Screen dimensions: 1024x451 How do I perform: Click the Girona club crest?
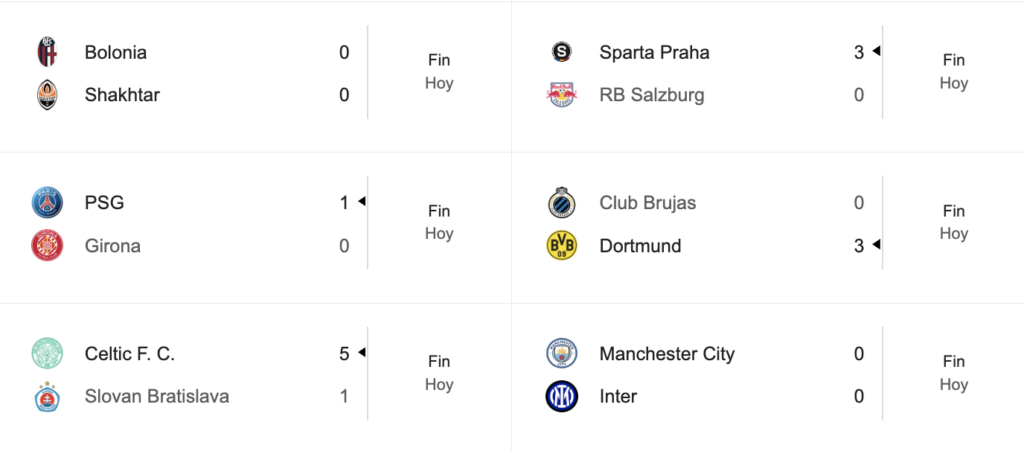tap(47, 246)
